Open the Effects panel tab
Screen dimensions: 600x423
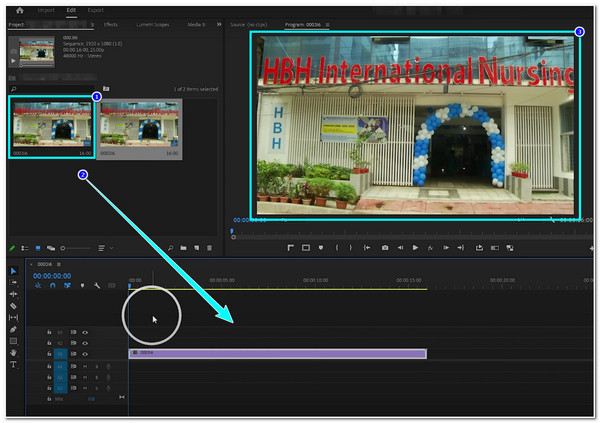pyautogui.click(x=111, y=24)
